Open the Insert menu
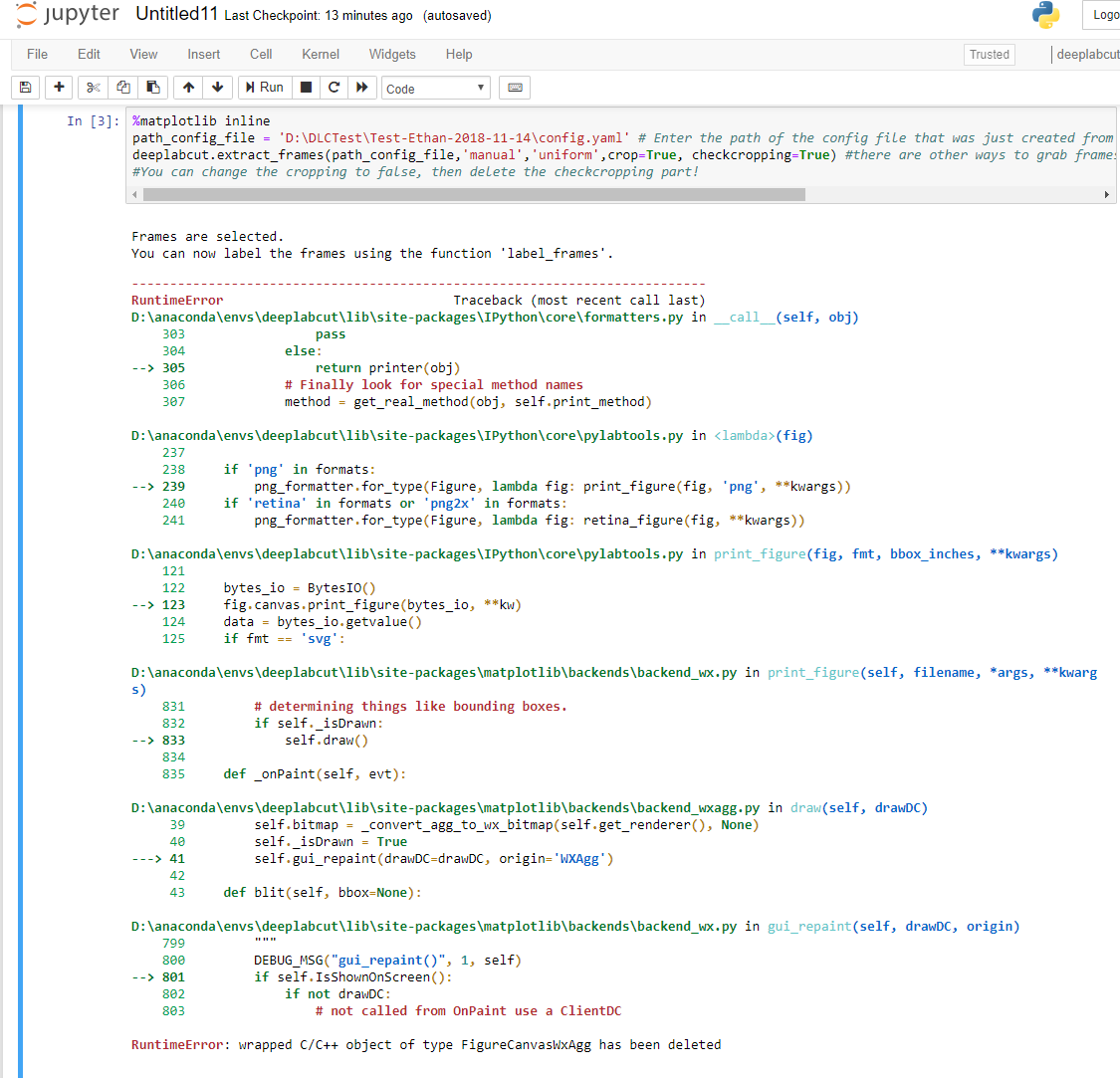 [203, 55]
